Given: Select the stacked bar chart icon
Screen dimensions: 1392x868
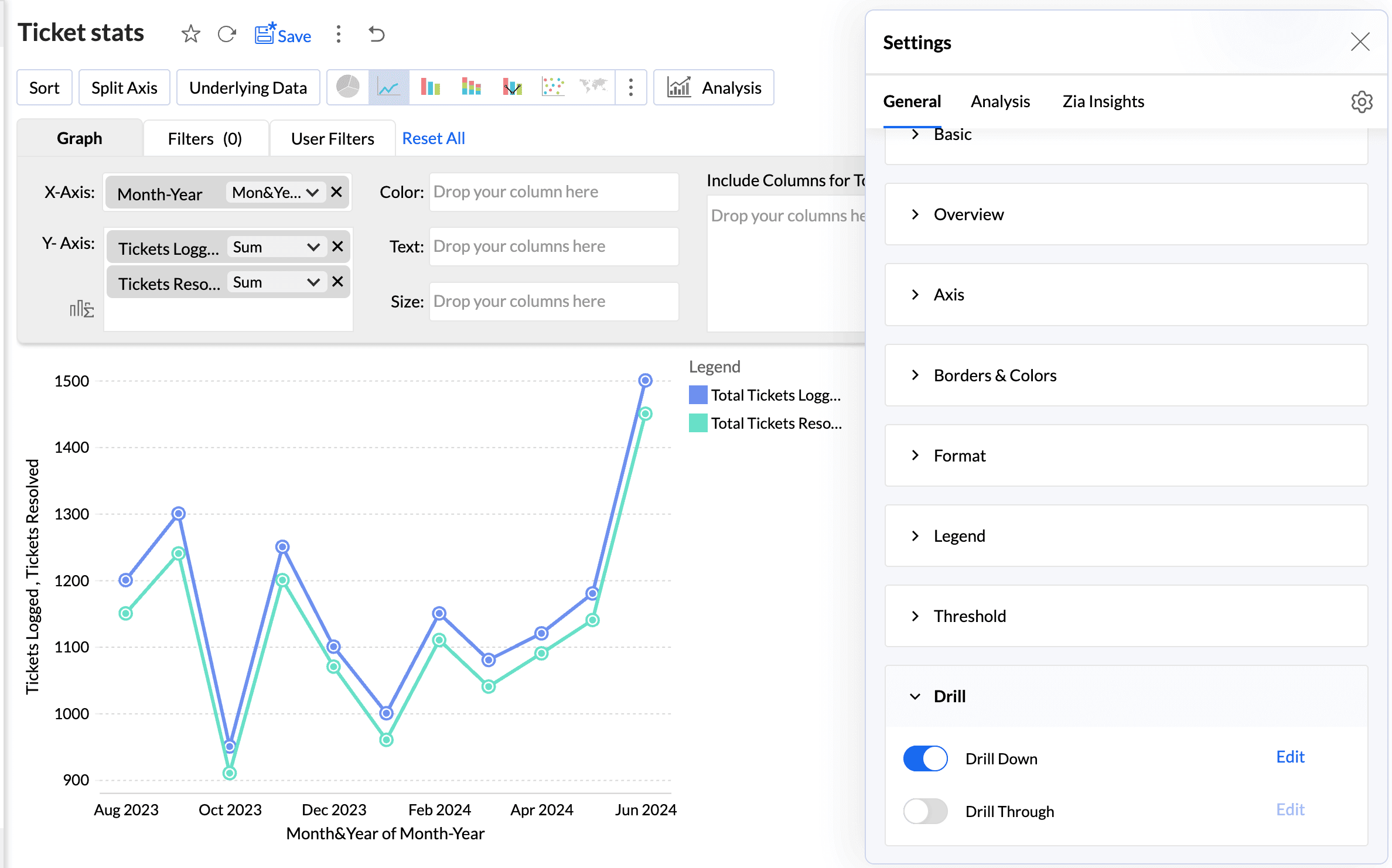Looking at the screenshot, I should pos(471,87).
